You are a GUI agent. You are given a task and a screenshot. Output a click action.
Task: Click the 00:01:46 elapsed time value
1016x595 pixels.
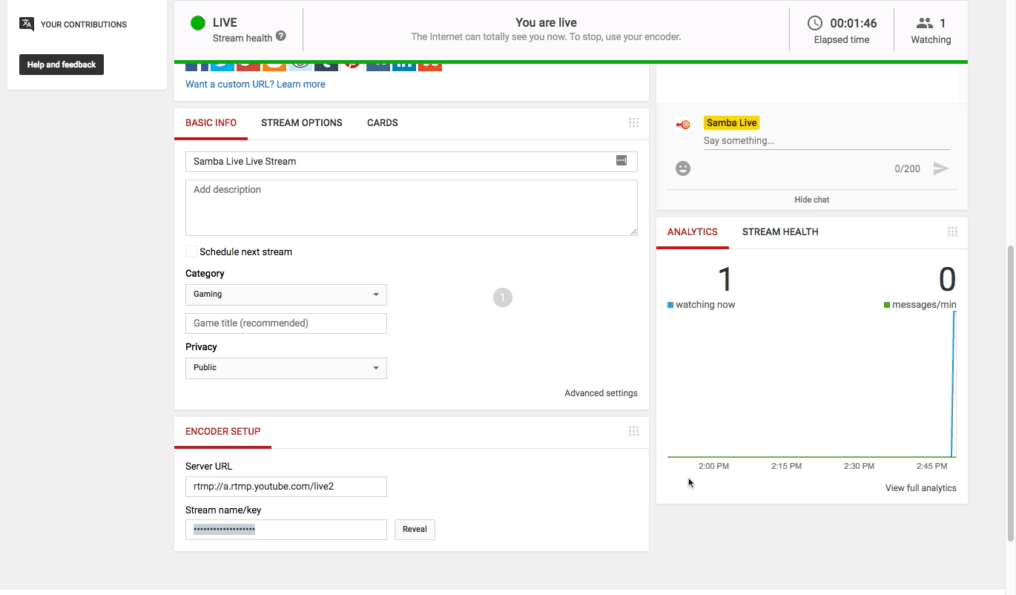click(853, 23)
